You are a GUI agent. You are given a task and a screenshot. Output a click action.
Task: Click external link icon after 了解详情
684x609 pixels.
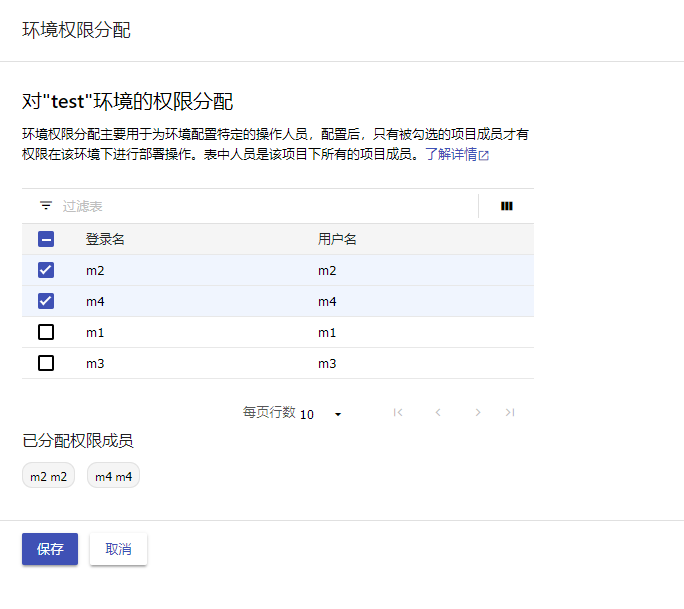coord(484,156)
